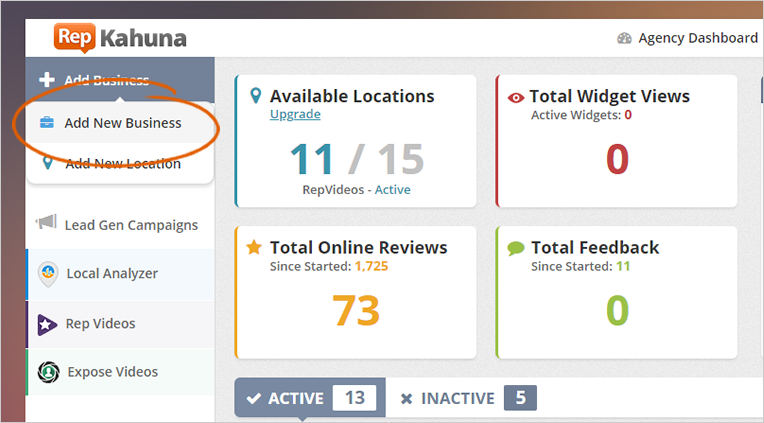The width and height of the screenshot is (764, 423).
Task: Click the location pin icon in dropdown
Action: 46,163
